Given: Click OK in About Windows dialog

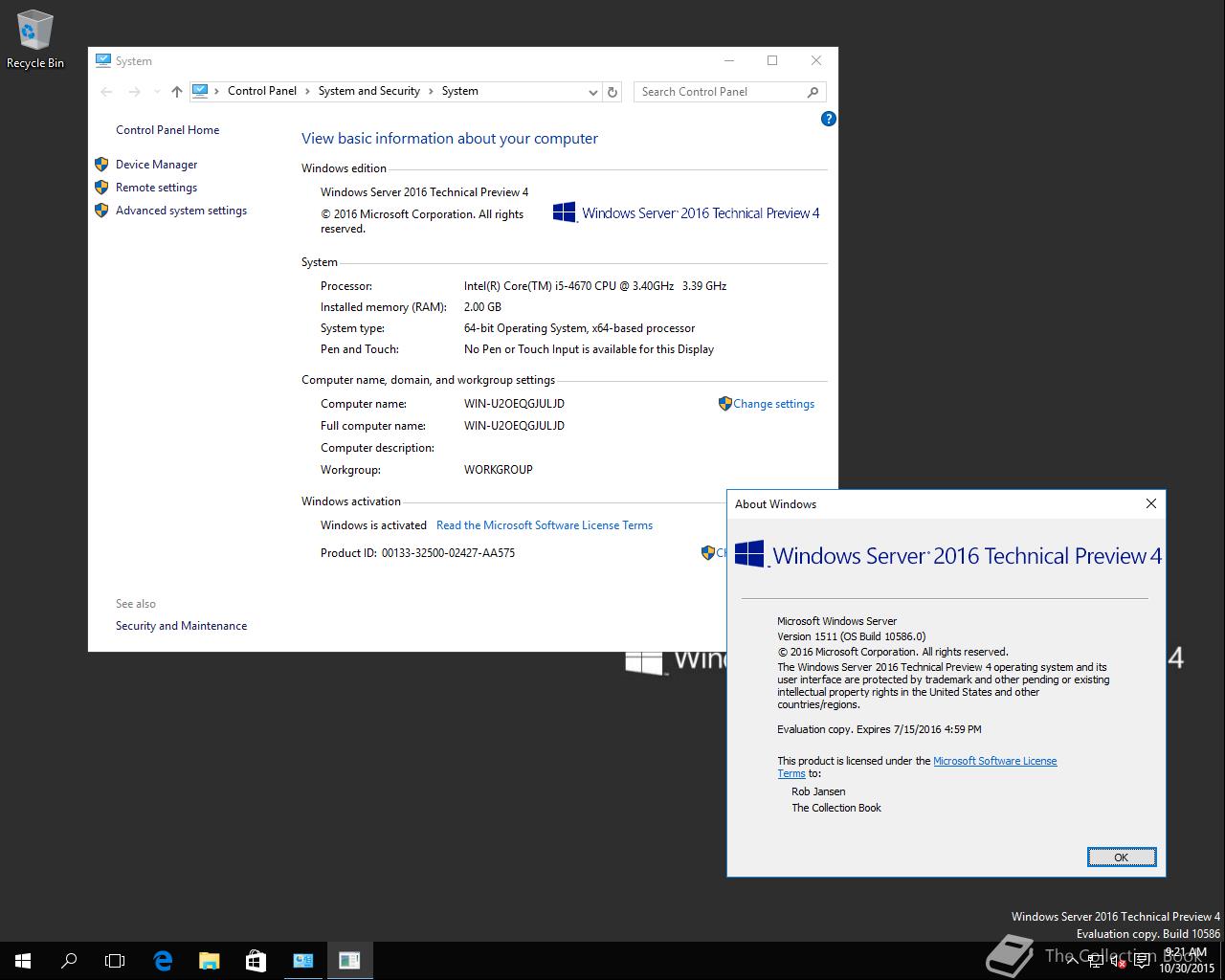Looking at the screenshot, I should (x=1122, y=857).
